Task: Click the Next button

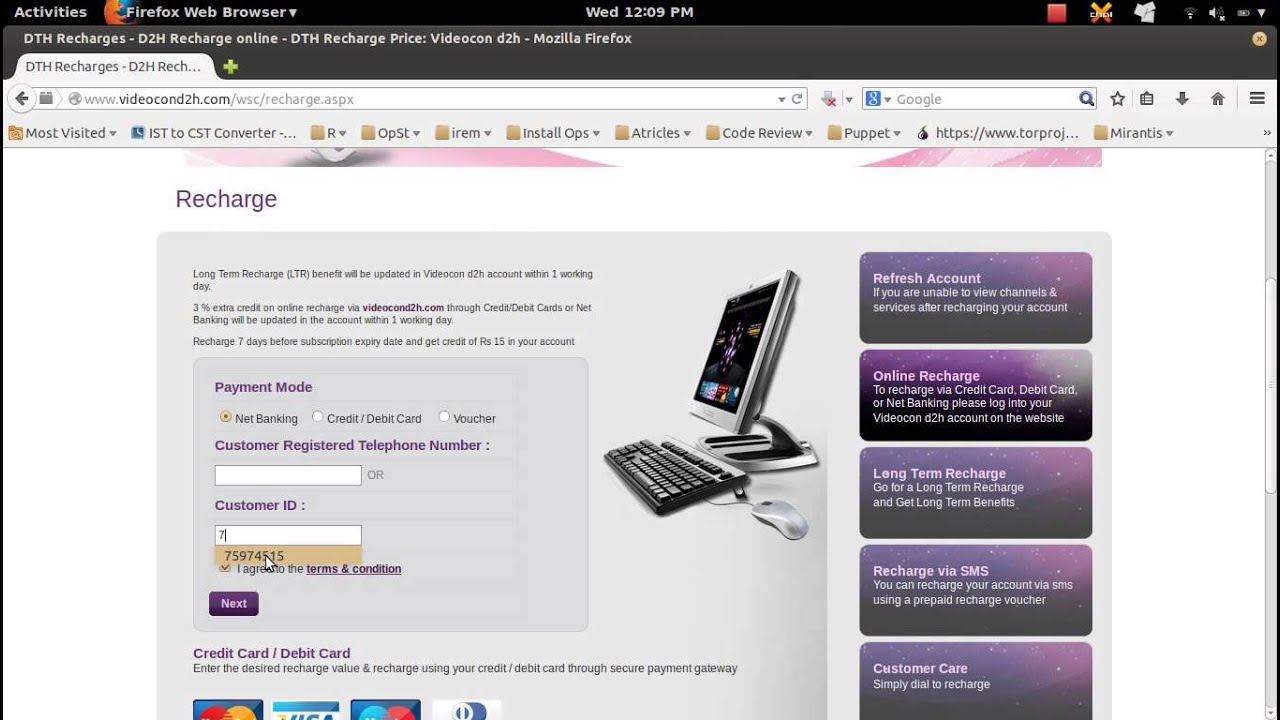Action: click(234, 604)
